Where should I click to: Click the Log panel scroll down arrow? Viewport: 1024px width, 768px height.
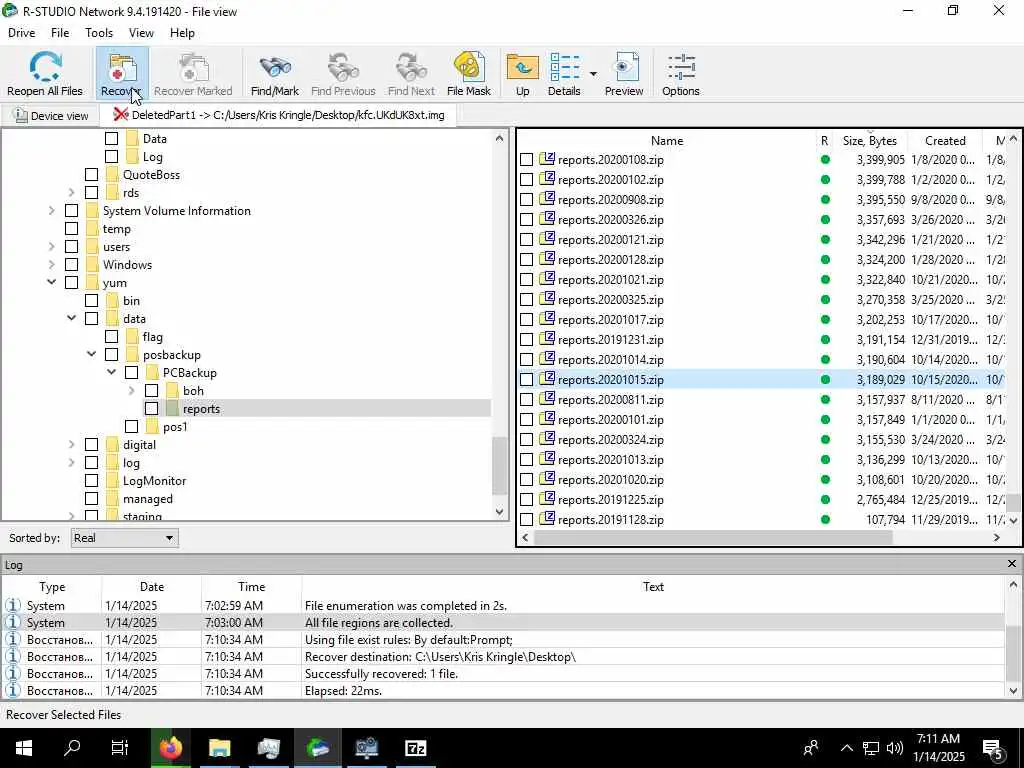tap(1013, 690)
